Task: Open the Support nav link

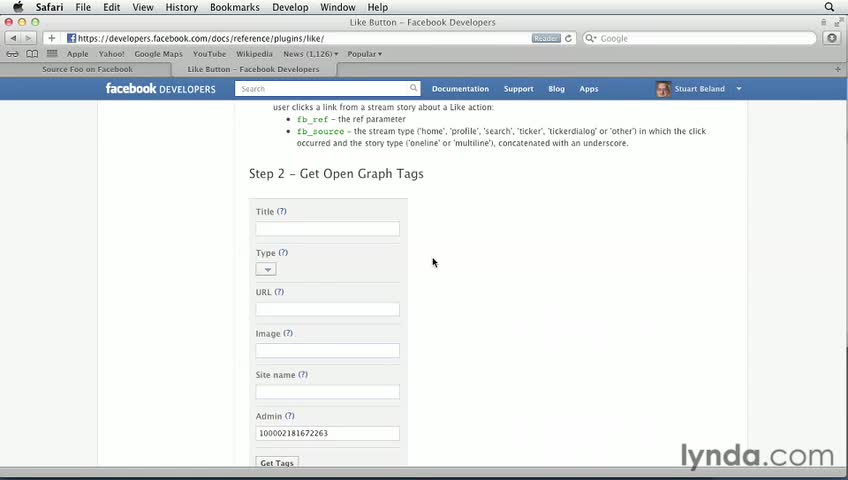Action: [x=519, y=89]
